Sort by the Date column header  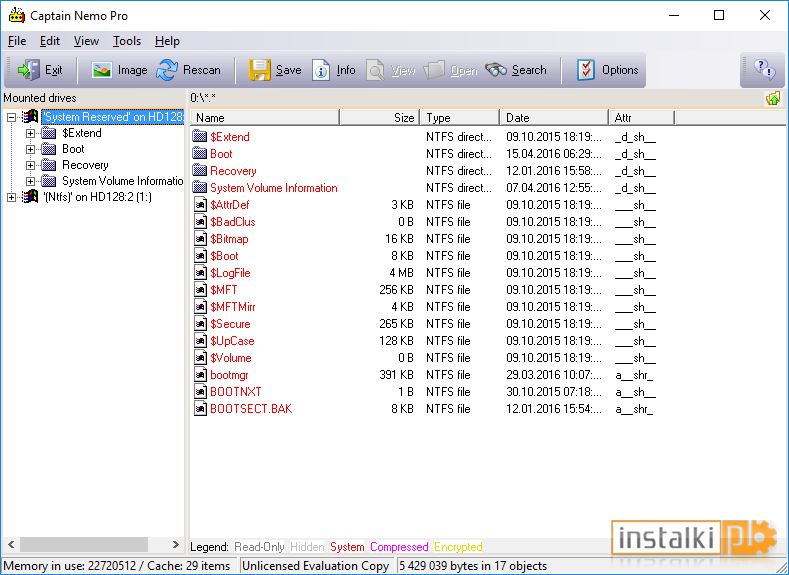click(x=554, y=118)
